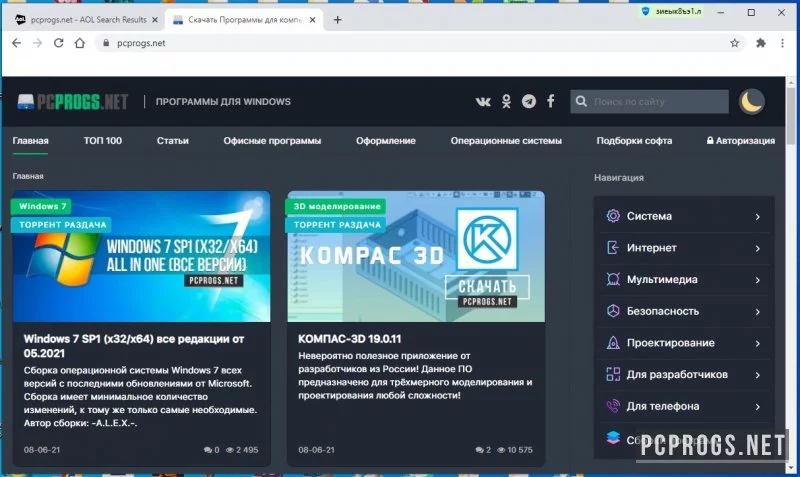Click the Главная breadcrumb link

[x=28, y=176]
